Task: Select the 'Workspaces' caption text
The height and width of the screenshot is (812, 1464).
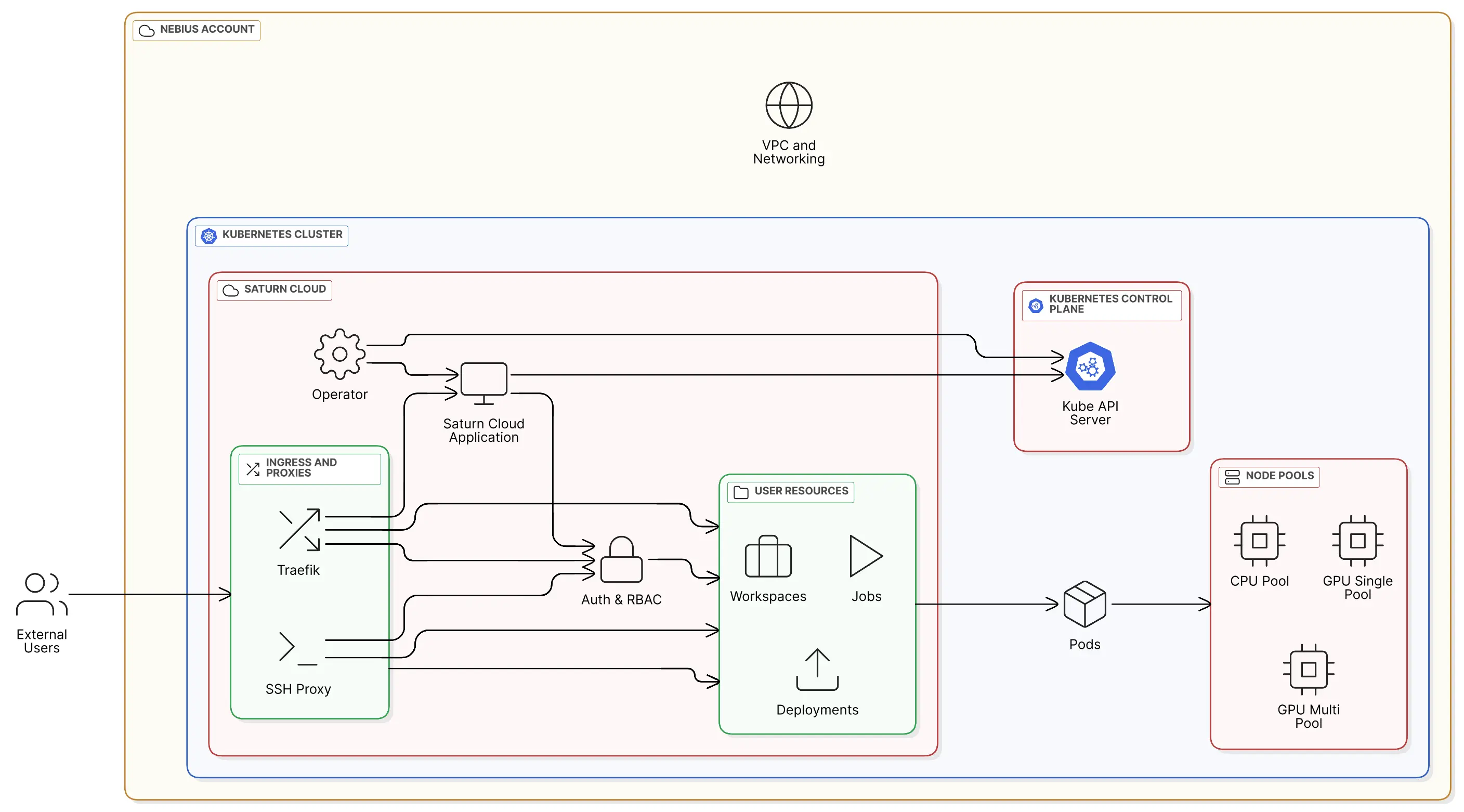Action: coord(768,596)
